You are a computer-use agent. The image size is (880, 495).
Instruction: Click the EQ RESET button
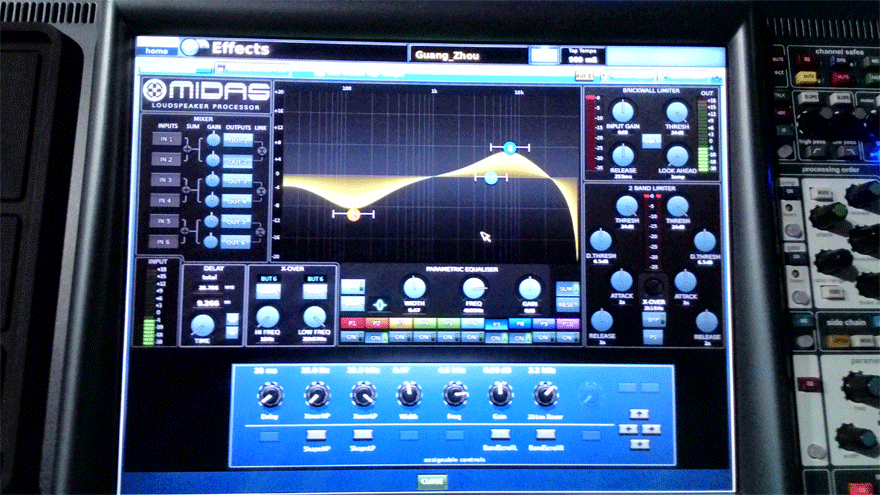(x=567, y=305)
